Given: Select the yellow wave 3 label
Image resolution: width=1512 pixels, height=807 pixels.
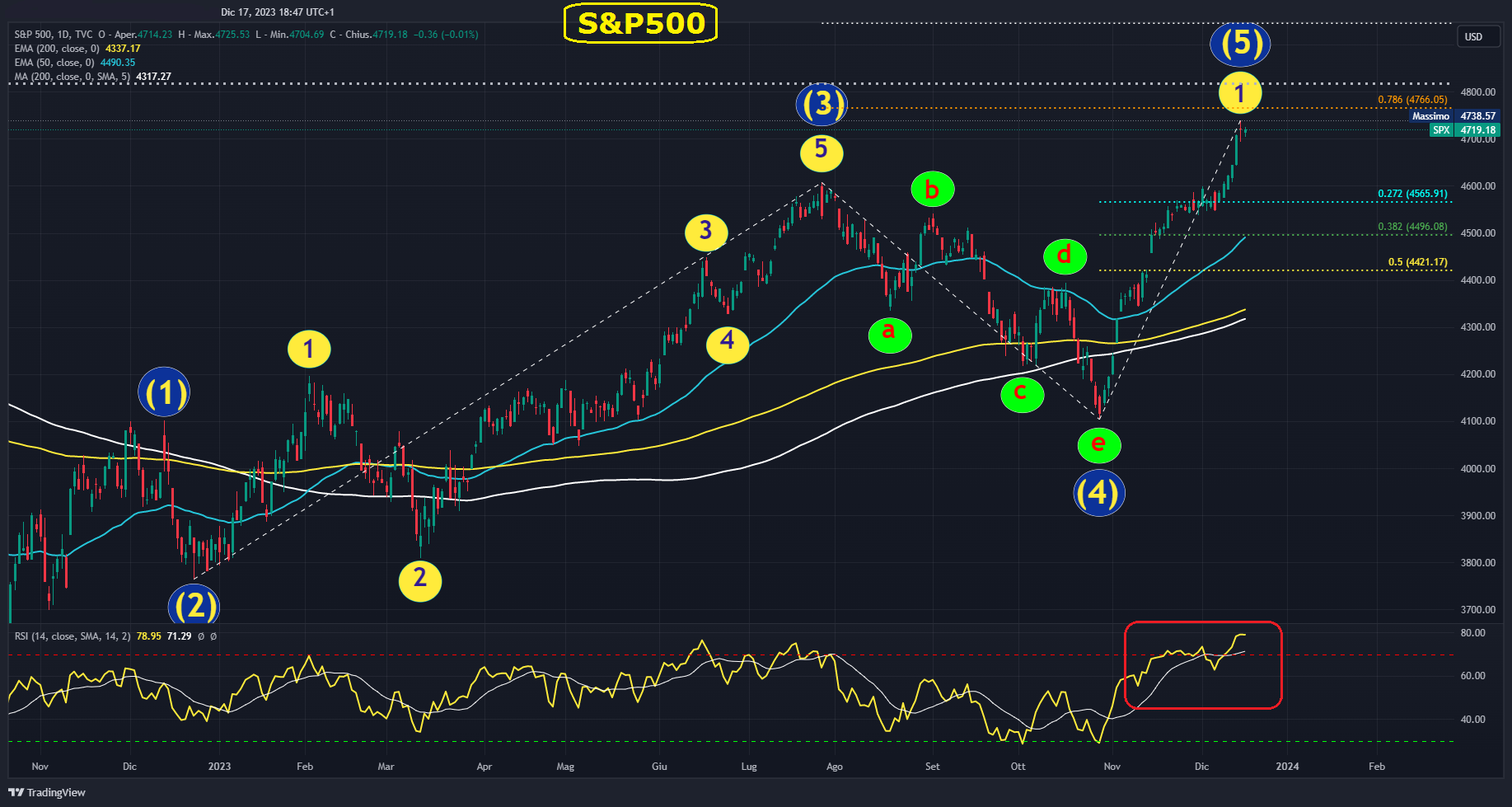Looking at the screenshot, I should pos(706,232).
